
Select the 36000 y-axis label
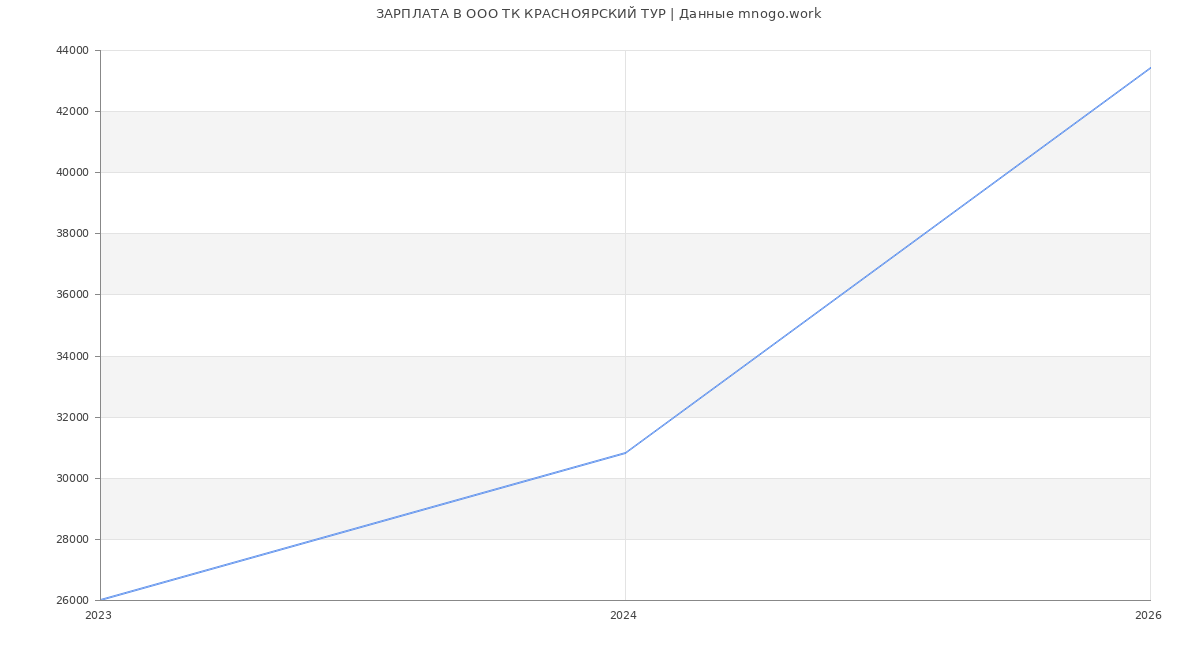tap(73, 294)
